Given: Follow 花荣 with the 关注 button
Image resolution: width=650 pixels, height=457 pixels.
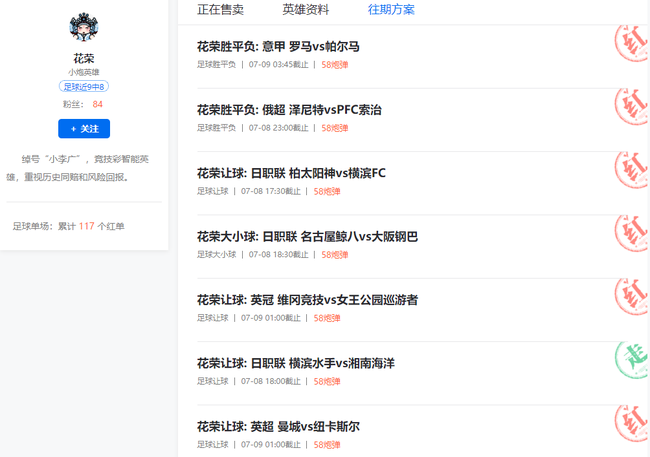Looking at the screenshot, I should (84, 129).
